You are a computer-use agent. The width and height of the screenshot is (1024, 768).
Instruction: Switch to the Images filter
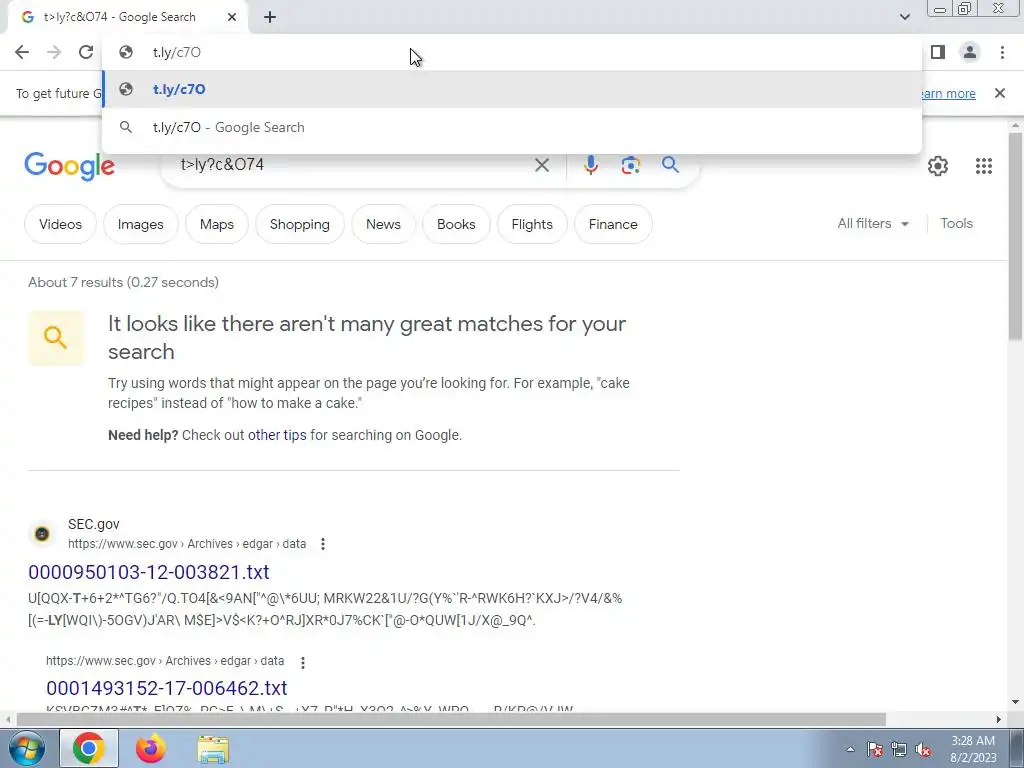(x=140, y=224)
